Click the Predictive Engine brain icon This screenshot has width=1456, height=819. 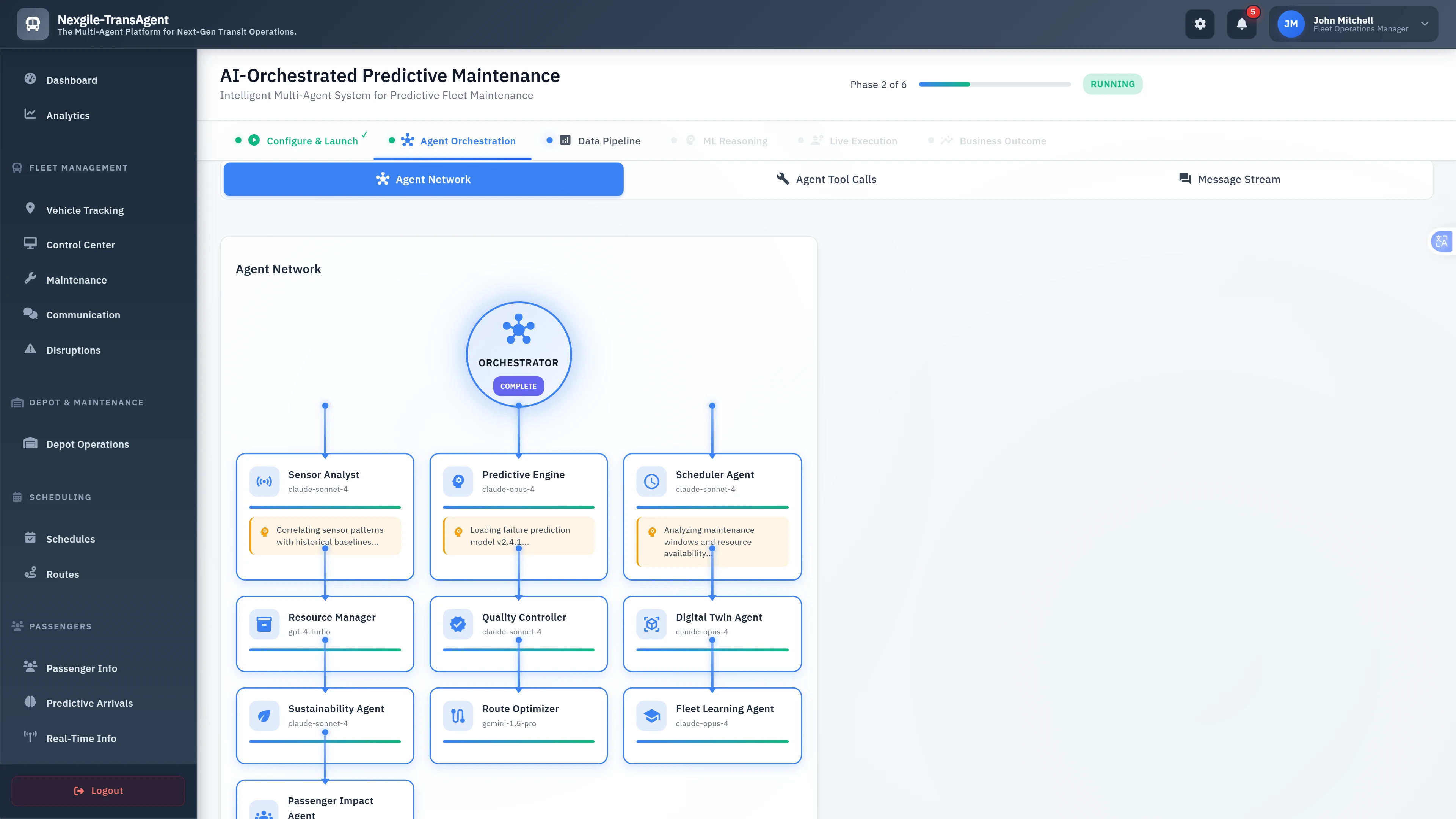[x=458, y=482]
